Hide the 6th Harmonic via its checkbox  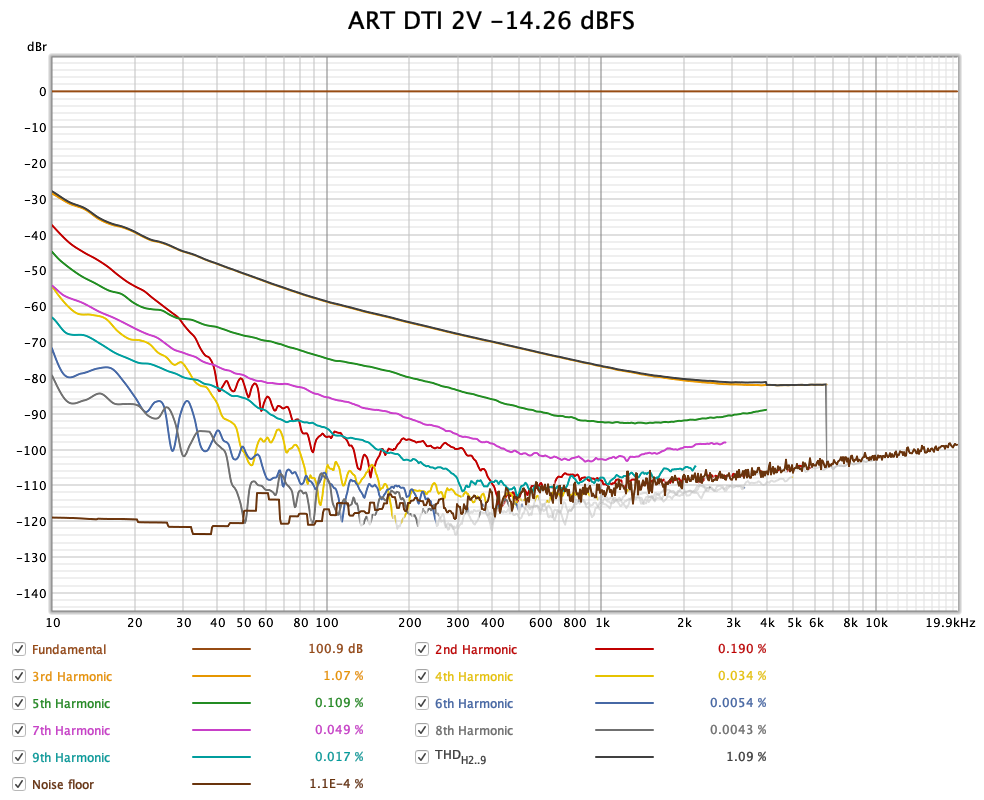[422, 703]
